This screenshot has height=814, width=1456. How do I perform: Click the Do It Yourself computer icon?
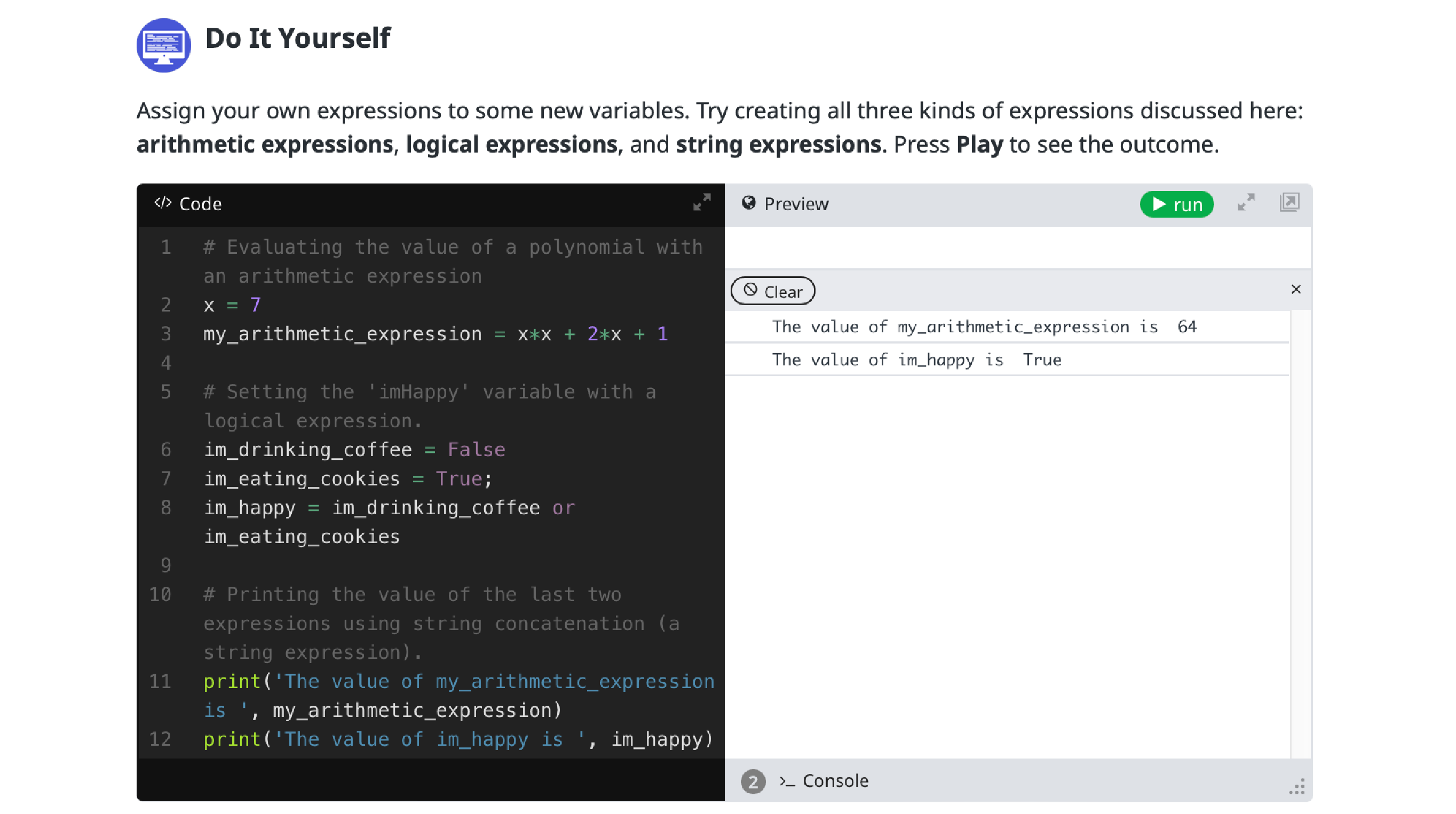[163, 45]
